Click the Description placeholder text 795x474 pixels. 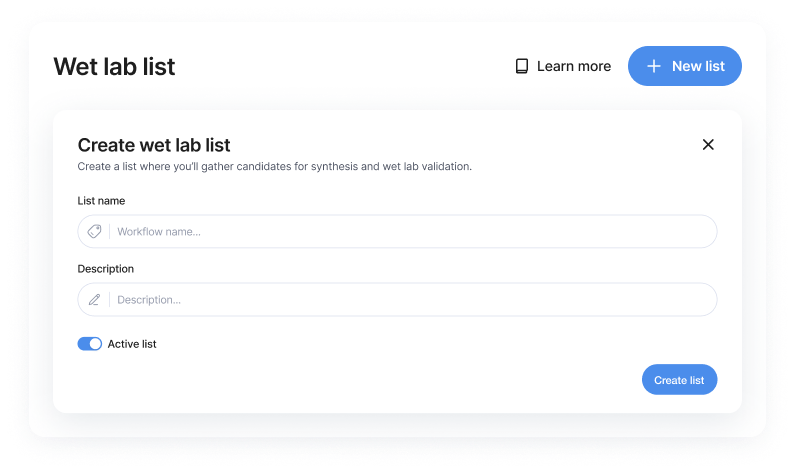click(x=151, y=300)
